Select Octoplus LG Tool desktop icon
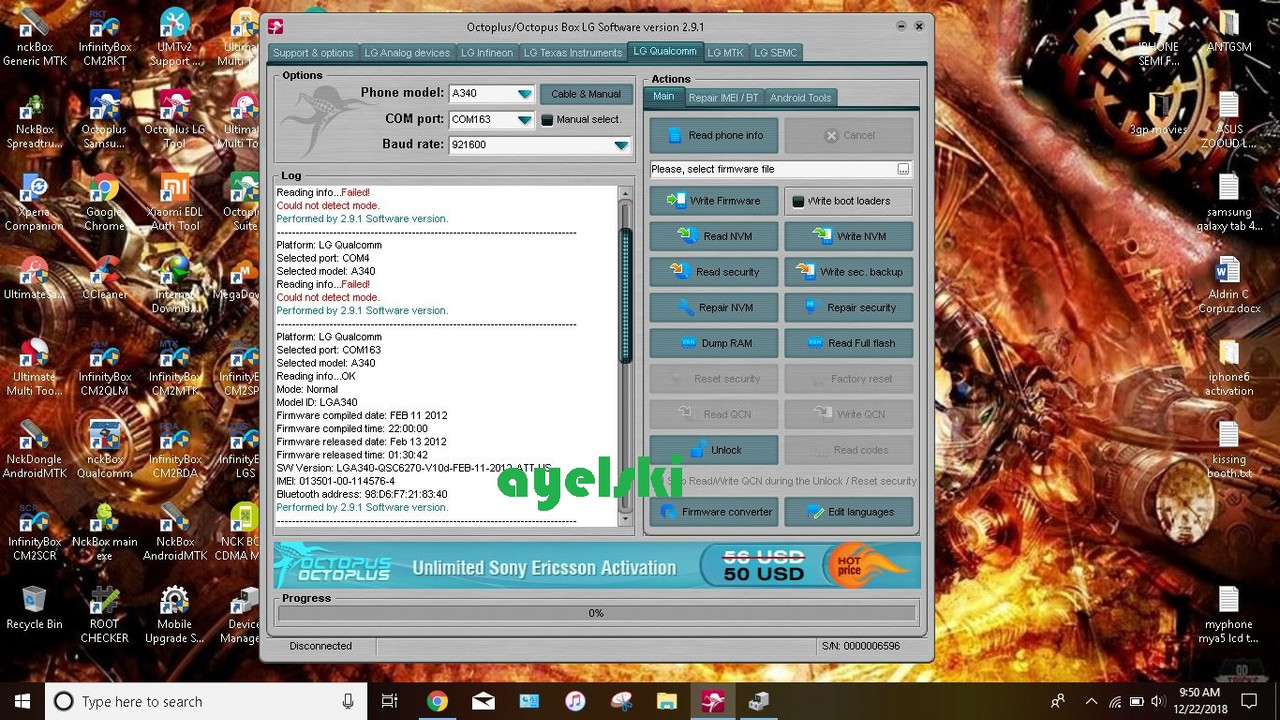 [175, 121]
